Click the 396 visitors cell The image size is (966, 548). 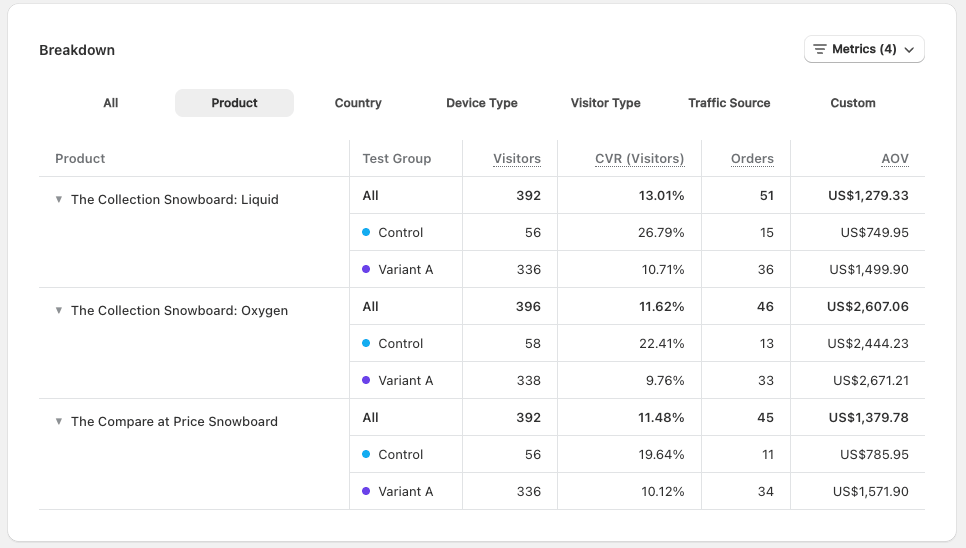pos(528,307)
